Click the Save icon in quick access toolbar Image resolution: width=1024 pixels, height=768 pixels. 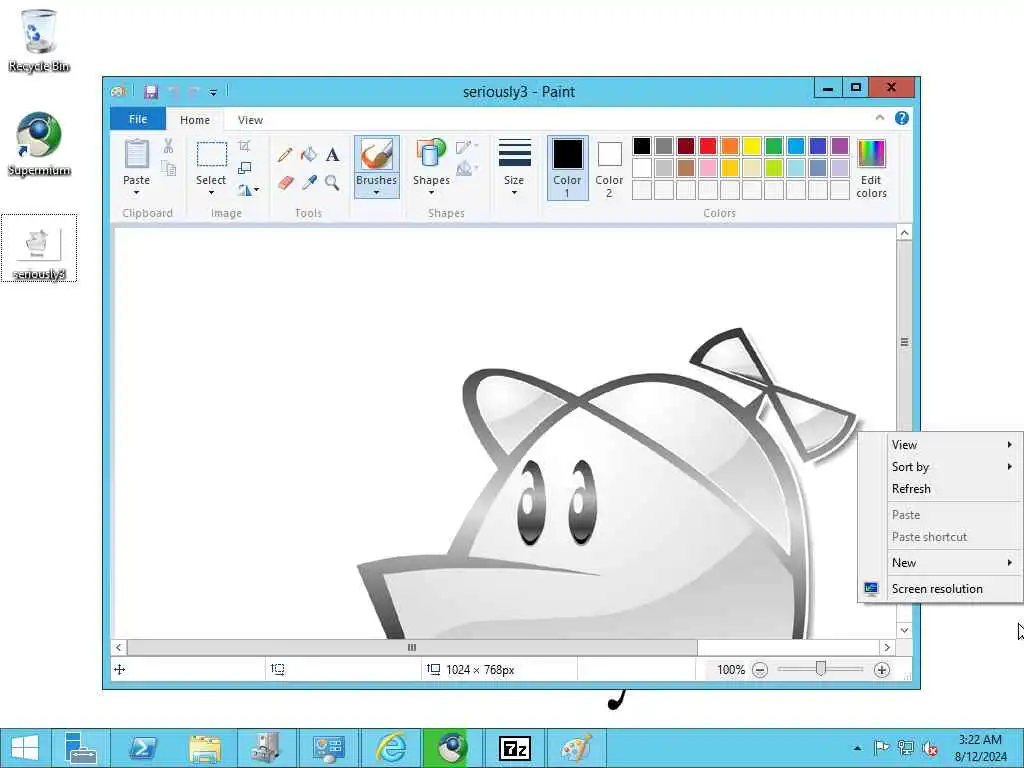pyautogui.click(x=151, y=91)
